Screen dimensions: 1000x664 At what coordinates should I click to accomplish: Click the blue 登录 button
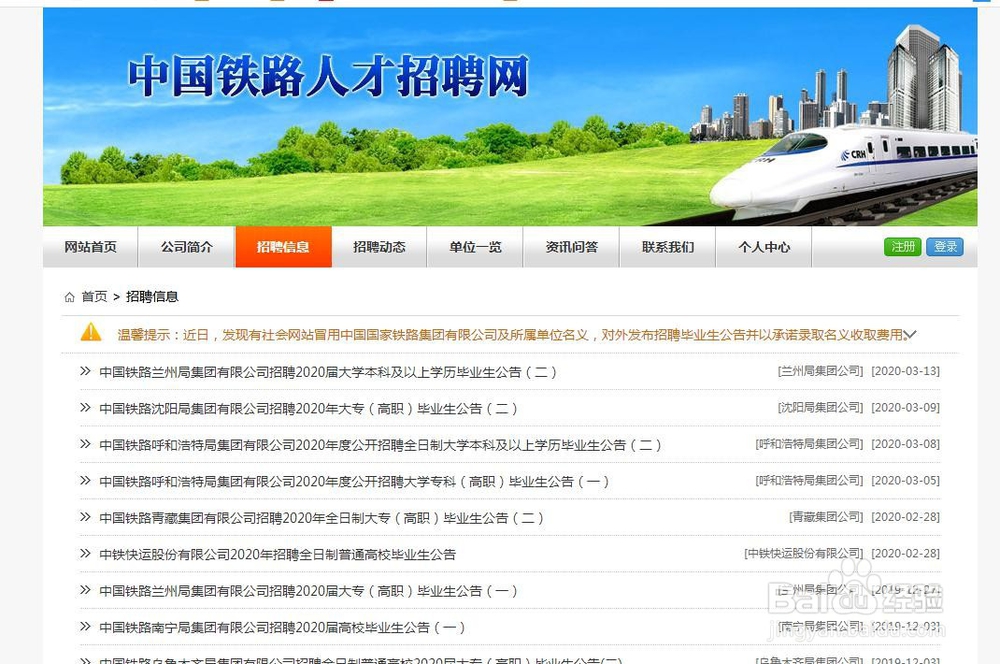pos(945,247)
